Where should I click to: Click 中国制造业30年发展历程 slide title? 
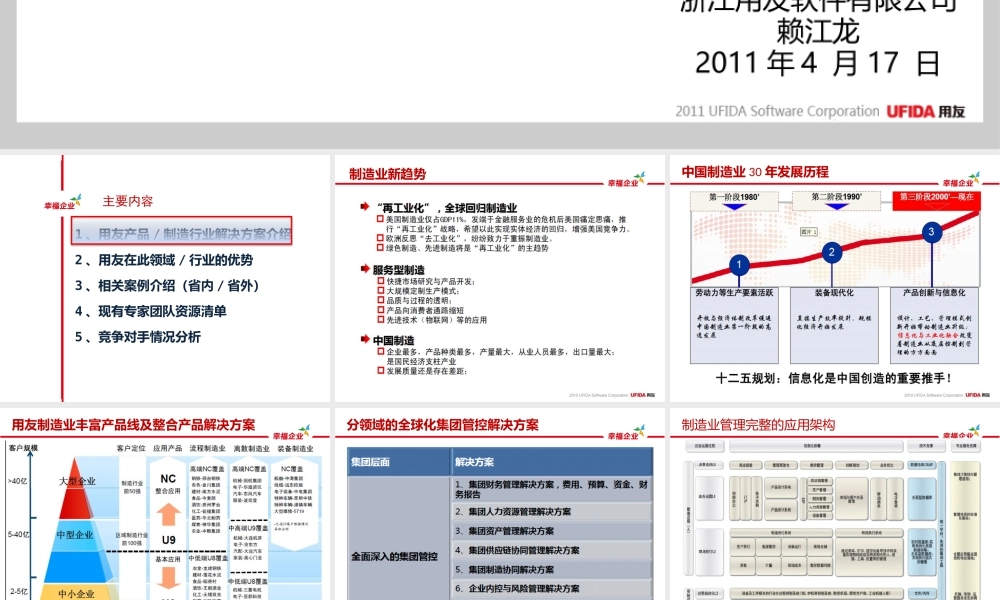tap(755, 172)
